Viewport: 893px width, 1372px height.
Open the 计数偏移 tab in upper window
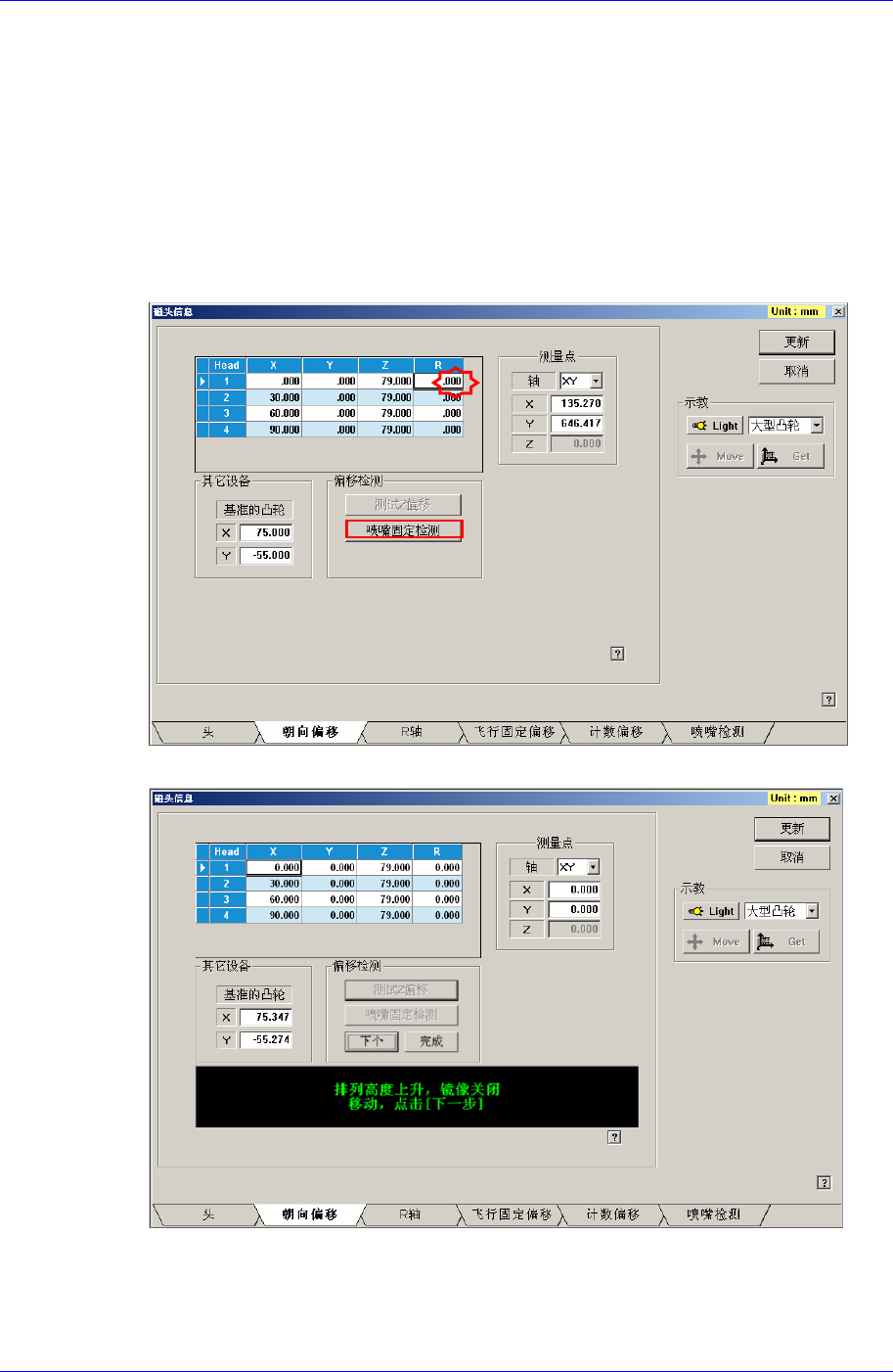[616, 732]
